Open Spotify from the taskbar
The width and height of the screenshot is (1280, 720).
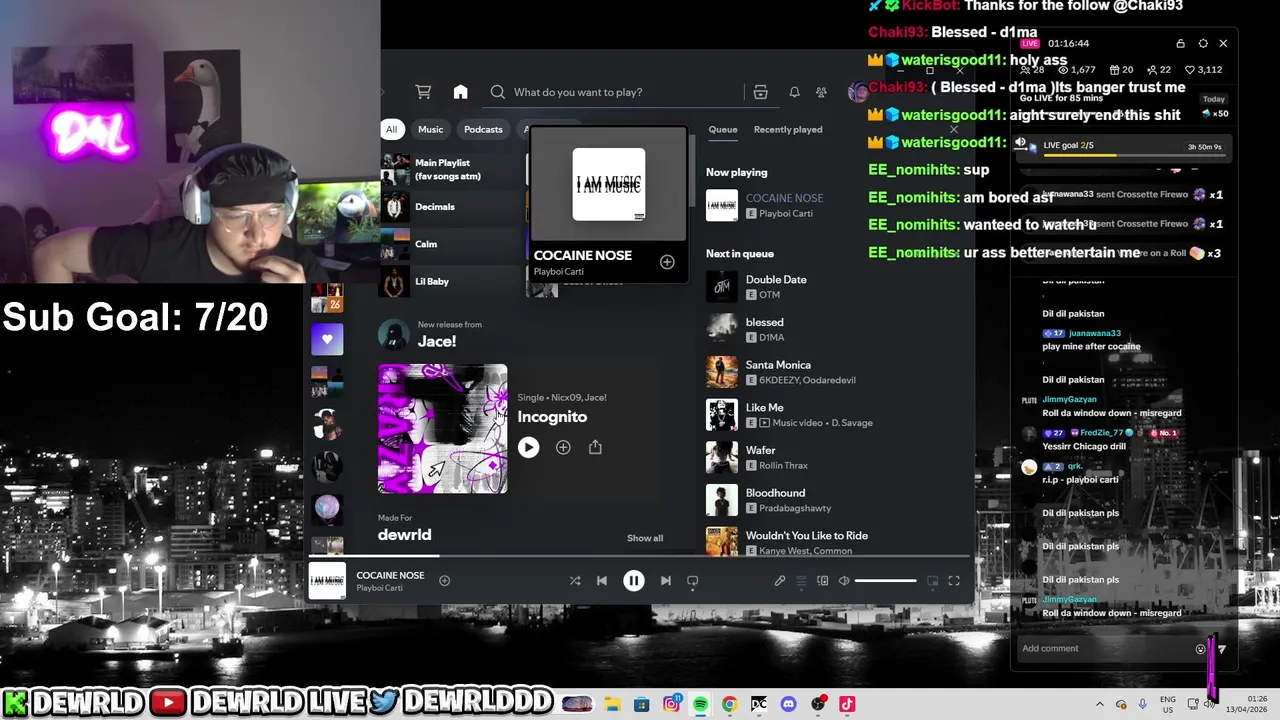point(700,705)
